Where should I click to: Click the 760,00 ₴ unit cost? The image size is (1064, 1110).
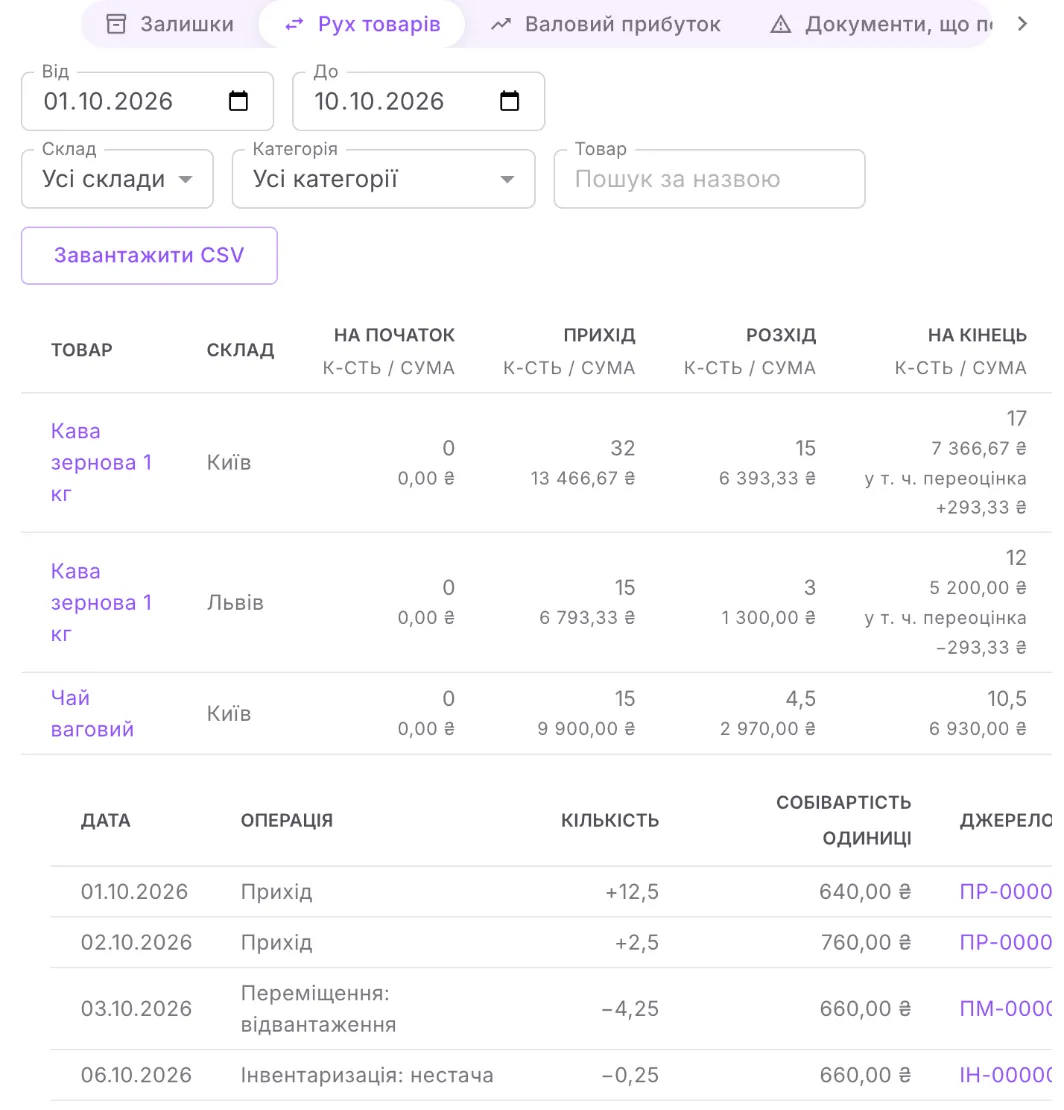866,942
